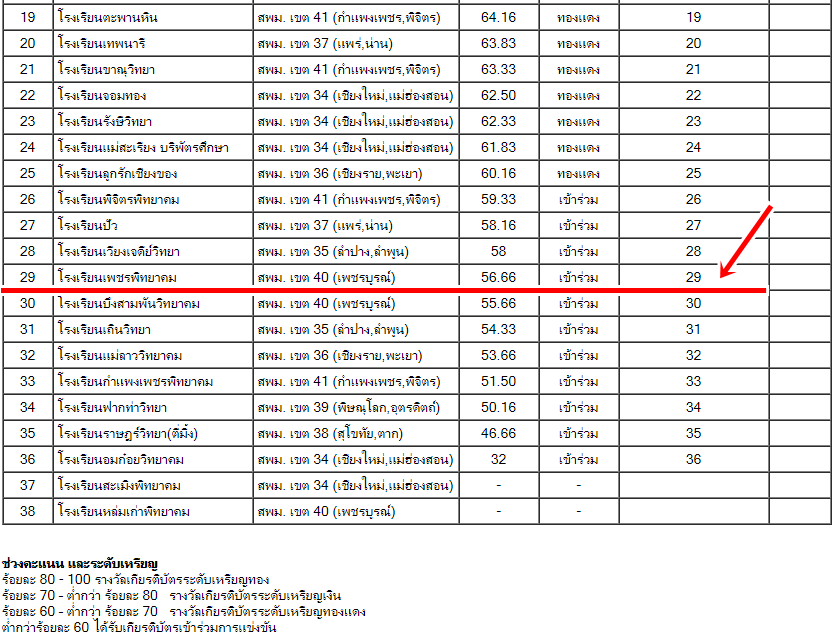The image size is (835, 641).
Task: Select the 59.33 score cell
Action: coord(498,199)
